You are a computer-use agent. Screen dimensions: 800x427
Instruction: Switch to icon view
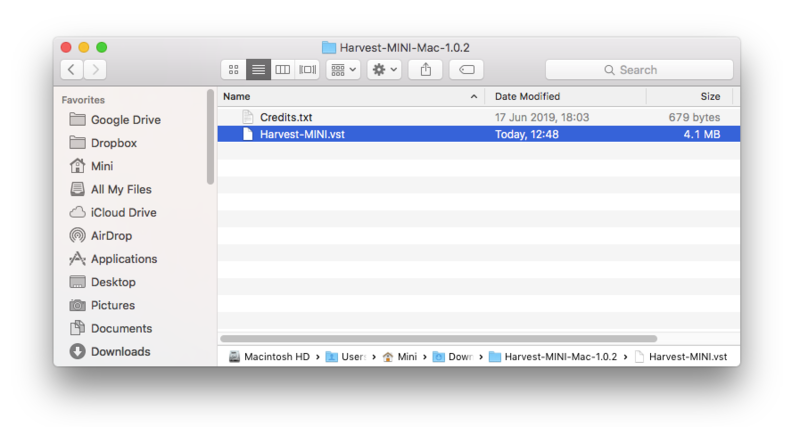[x=234, y=69]
